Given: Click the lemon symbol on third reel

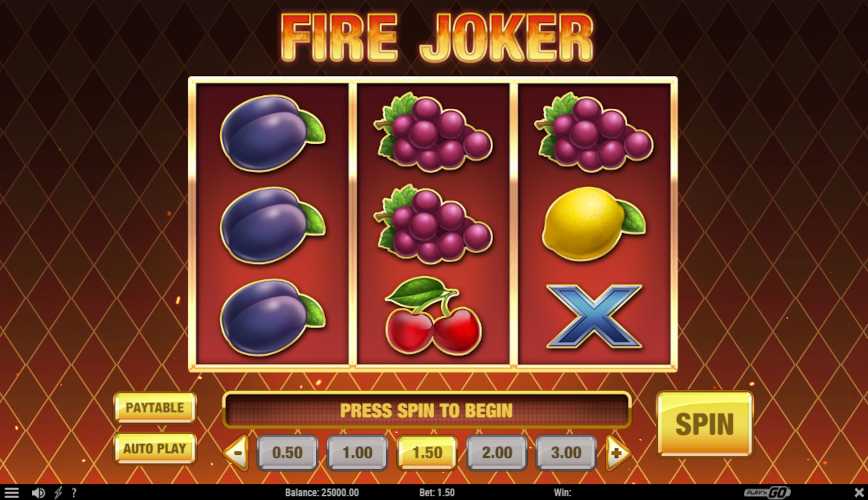Looking at the screenshot, I should pyautogui.click(x=593, y=224).
